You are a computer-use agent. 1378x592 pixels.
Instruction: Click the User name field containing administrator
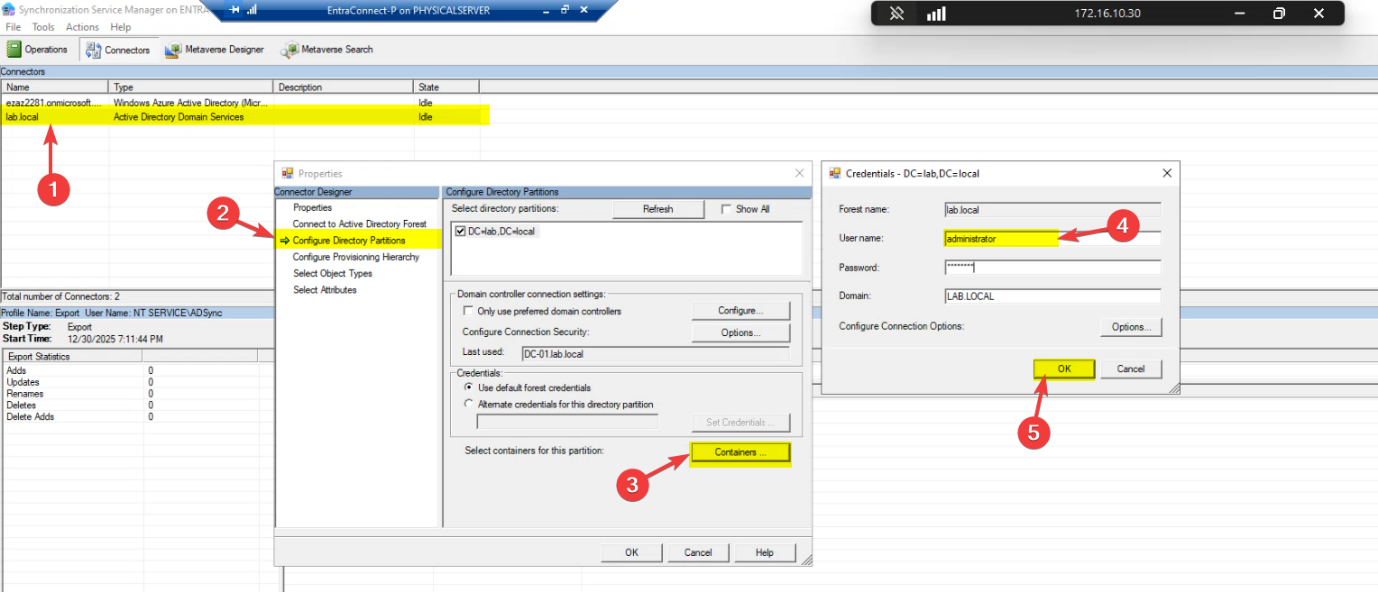(x=1052, y=239)
